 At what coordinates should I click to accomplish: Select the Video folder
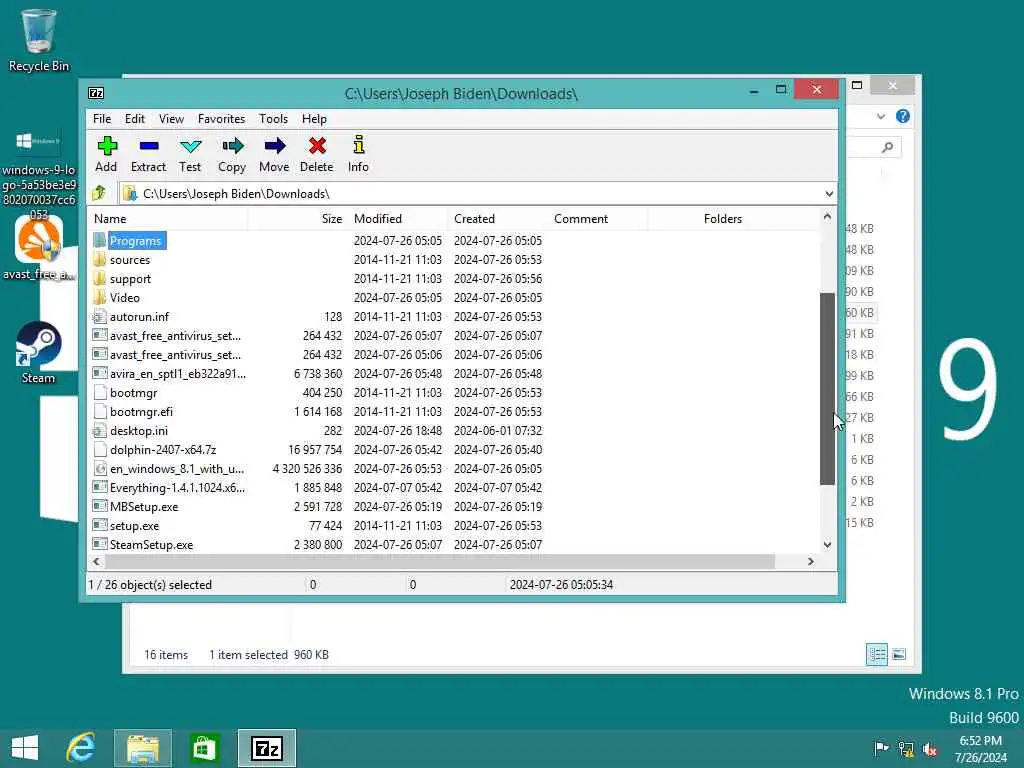[x=125, y=298]
